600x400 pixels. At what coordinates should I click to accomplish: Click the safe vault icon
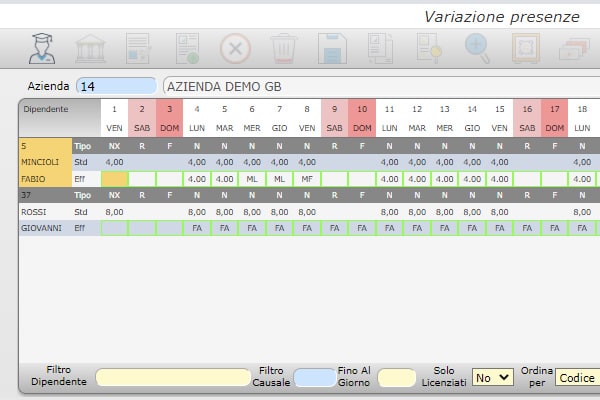(x=525, y=48)
